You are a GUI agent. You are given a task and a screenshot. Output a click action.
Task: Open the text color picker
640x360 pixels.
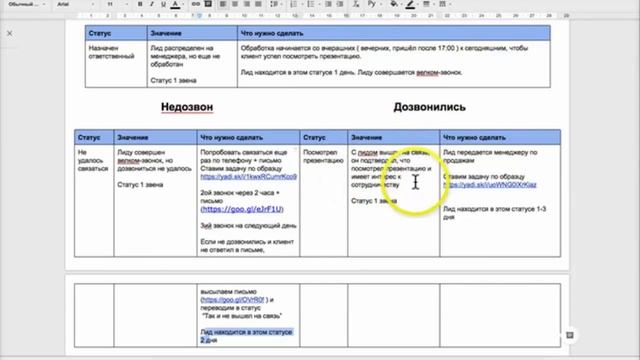point(175,4)
